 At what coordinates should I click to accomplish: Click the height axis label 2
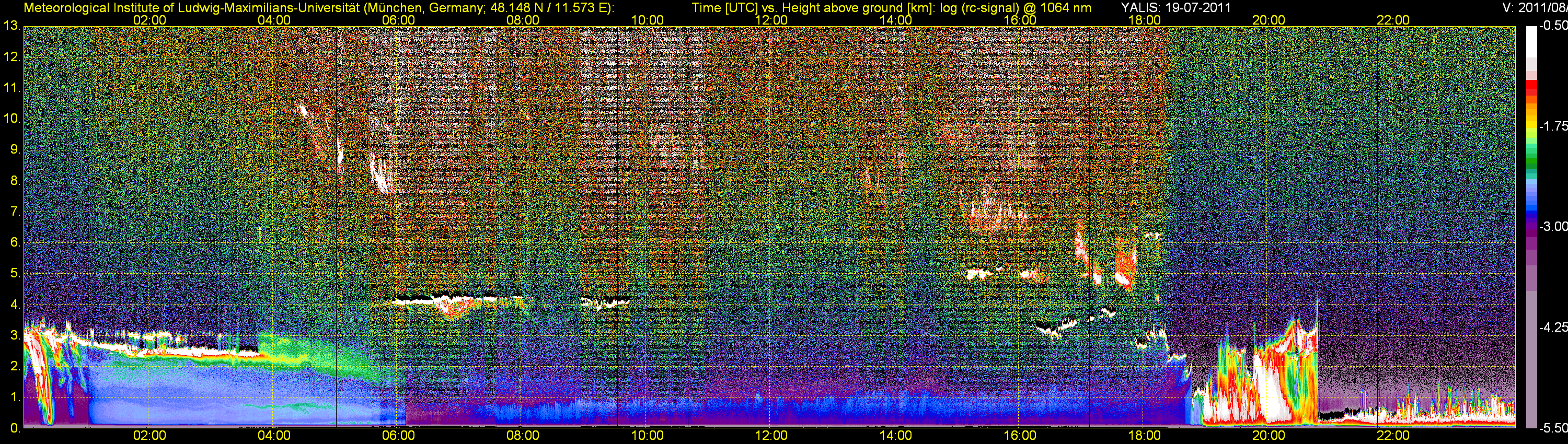pyautogui.click(x=15, y=366)
